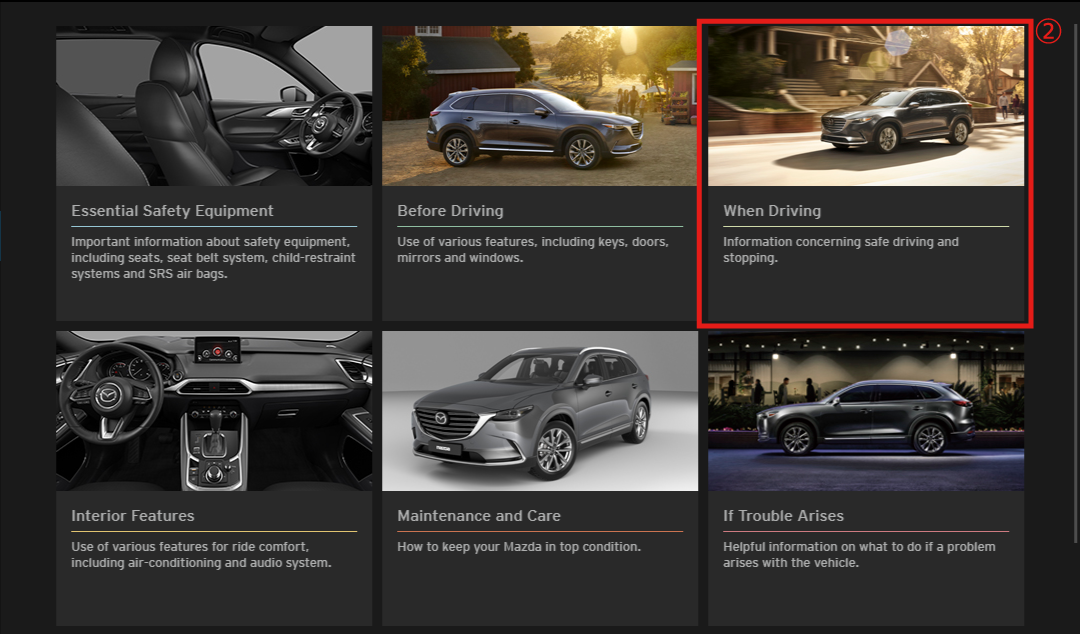
Task: Select the Maintenance and Care heading
Action: [x=479, y=516]
